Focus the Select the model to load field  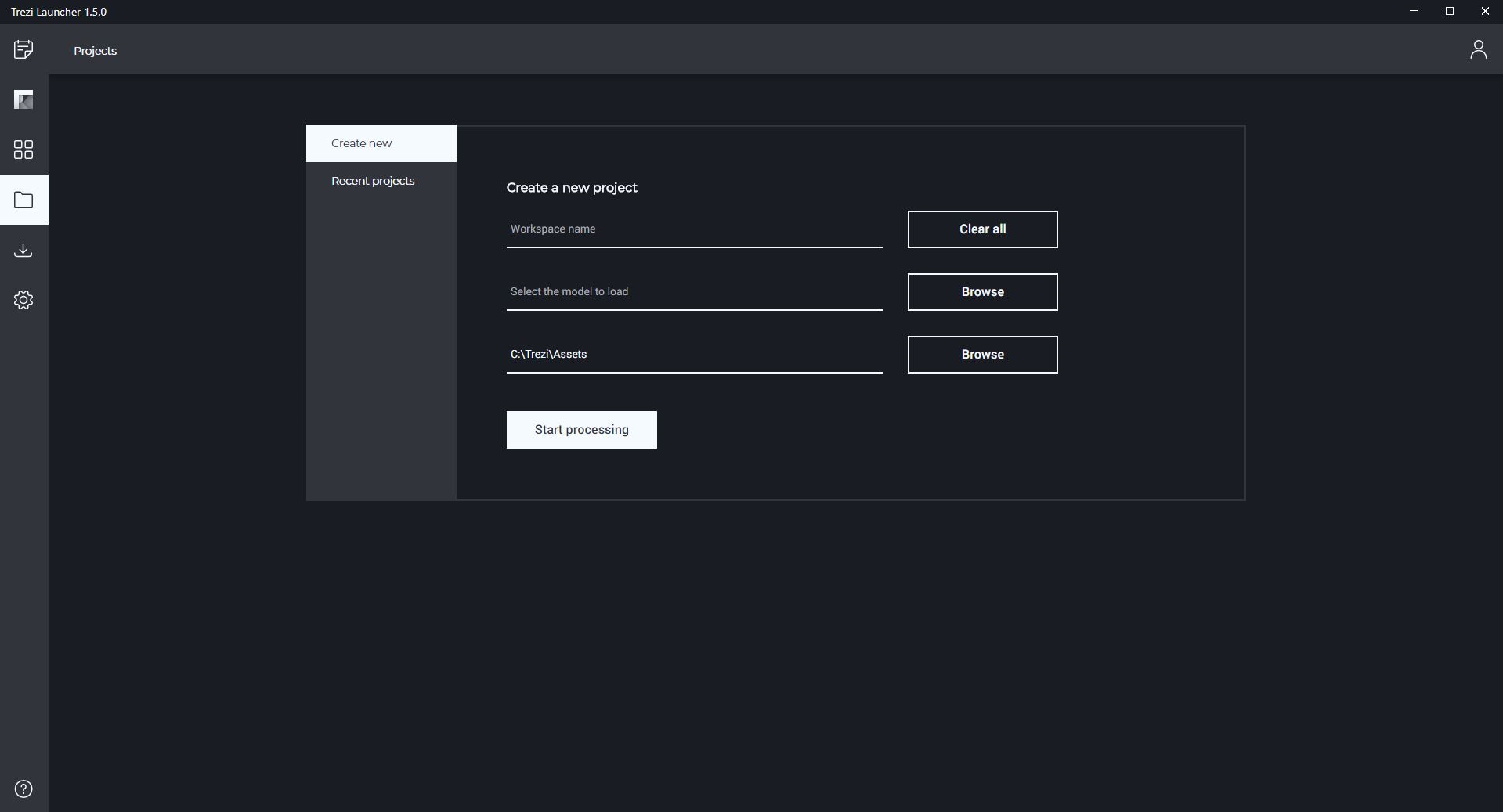click(695, 292)
